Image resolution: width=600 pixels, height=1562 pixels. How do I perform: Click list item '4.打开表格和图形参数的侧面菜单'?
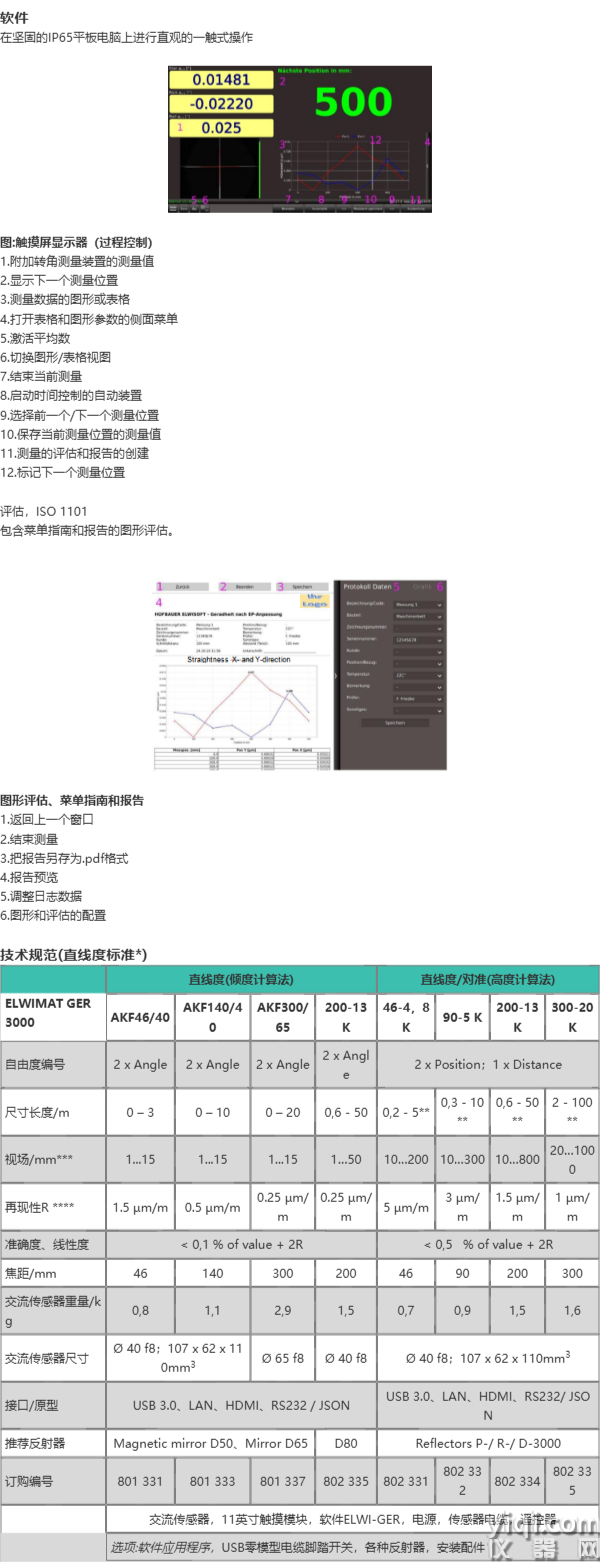[x=89, y=319]
